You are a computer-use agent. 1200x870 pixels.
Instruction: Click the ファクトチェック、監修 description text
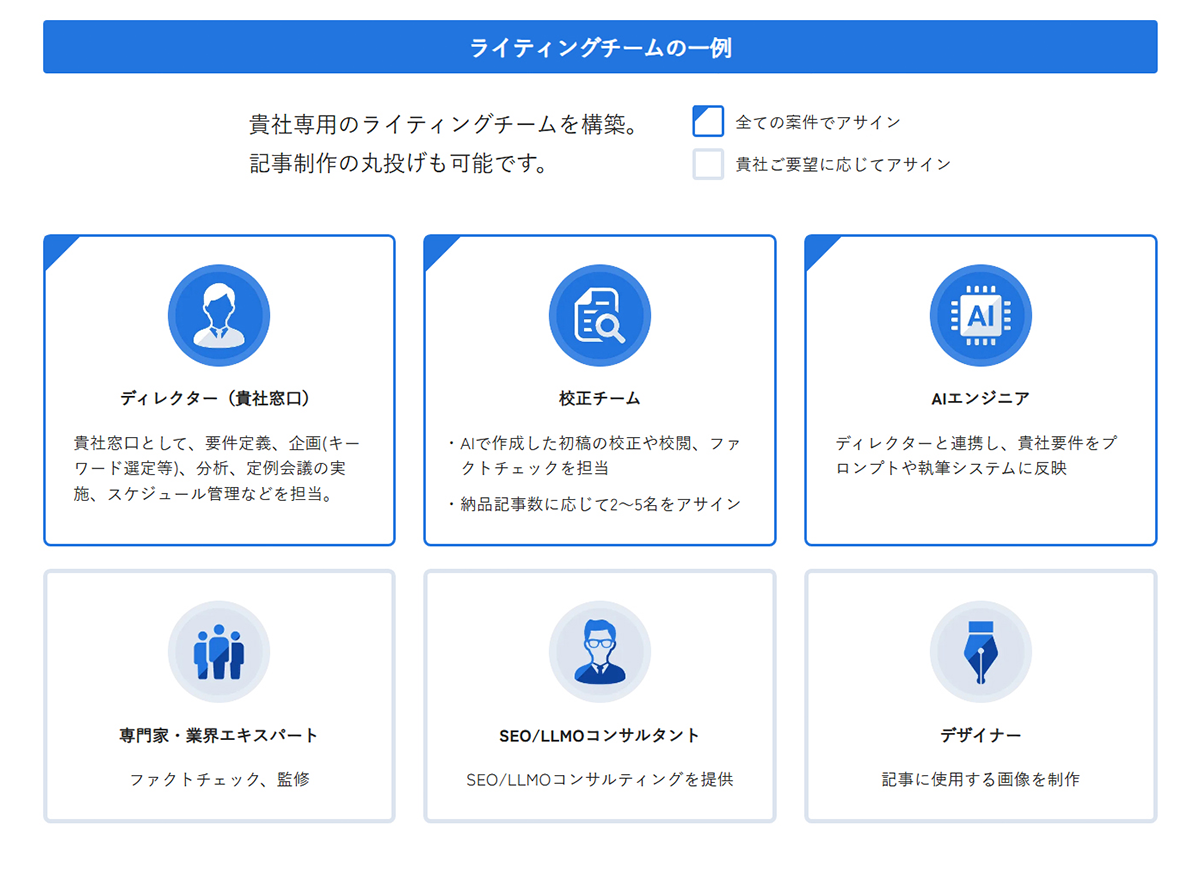click(x=219, y=778)
